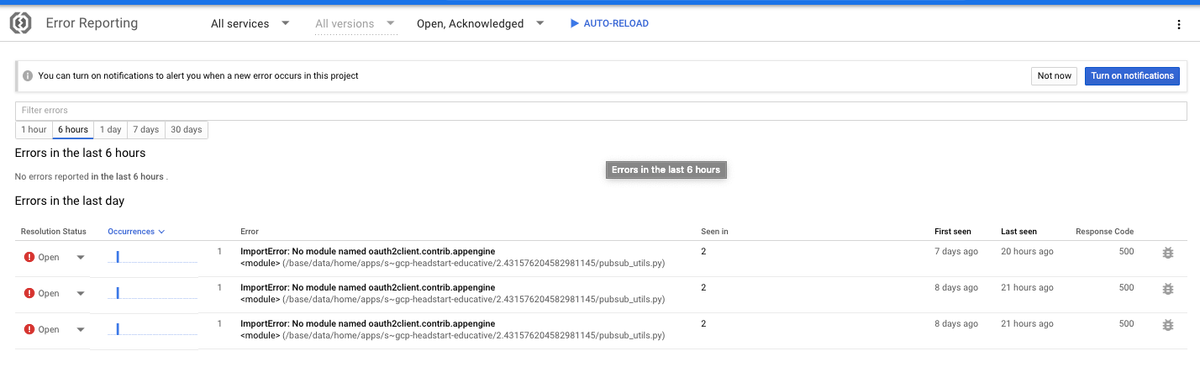This screenshot has height=376, width=1200.
Task: Open the ImportError entry in the second error row
Action: (368, 287)
